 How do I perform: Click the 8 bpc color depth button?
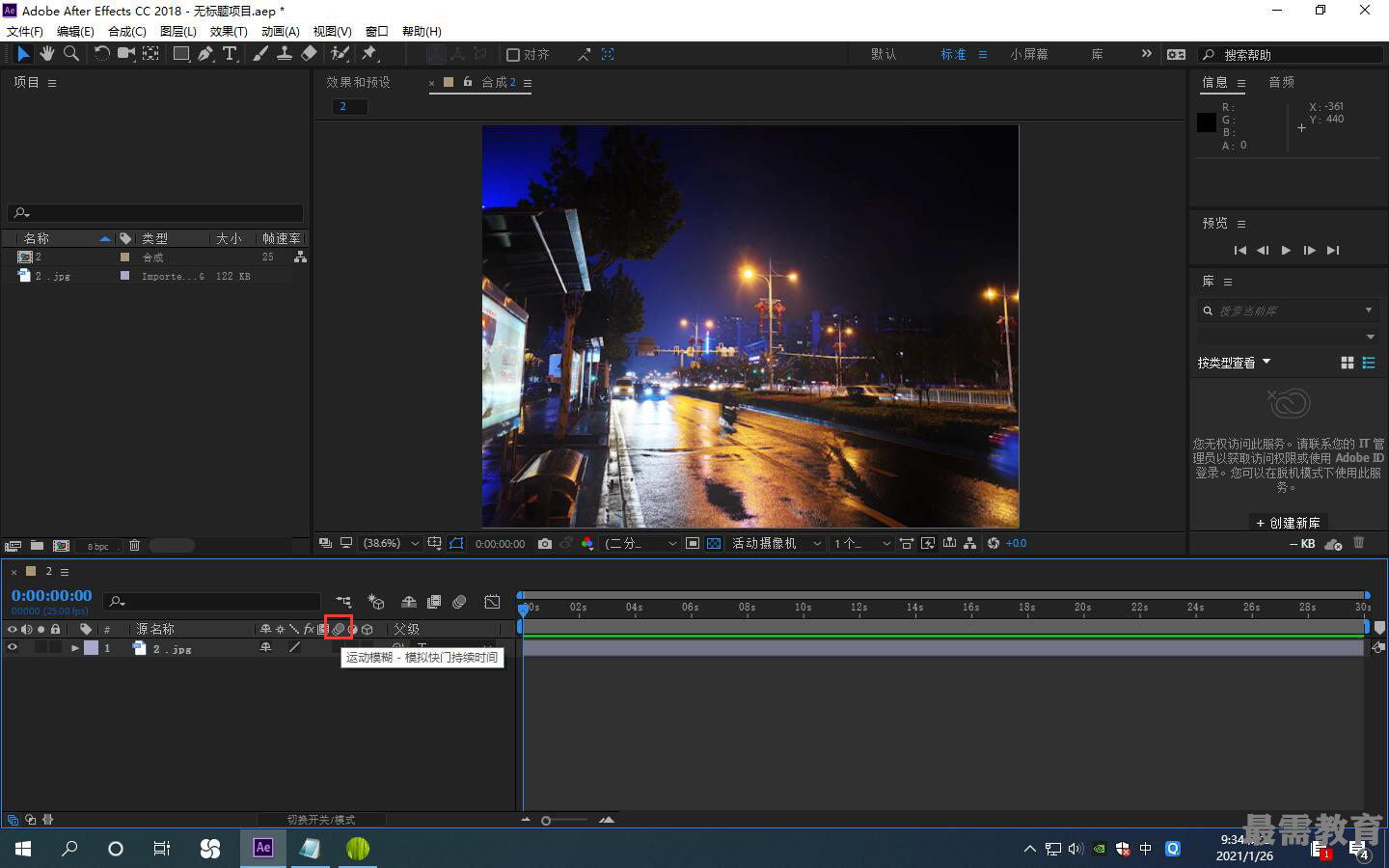tap(98, 546)
